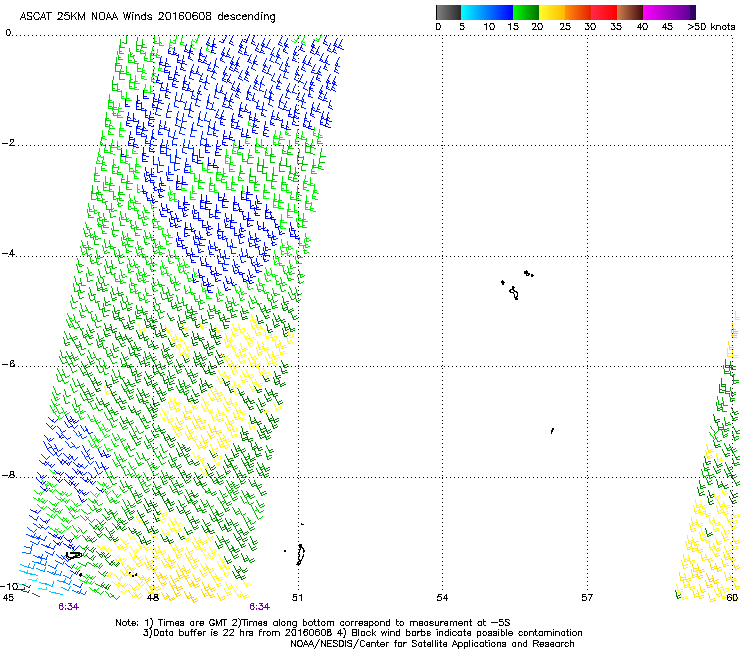Viewport: 740px width, 650px height.
Task: Click the longitude label '57'
Action: point(587,598)
